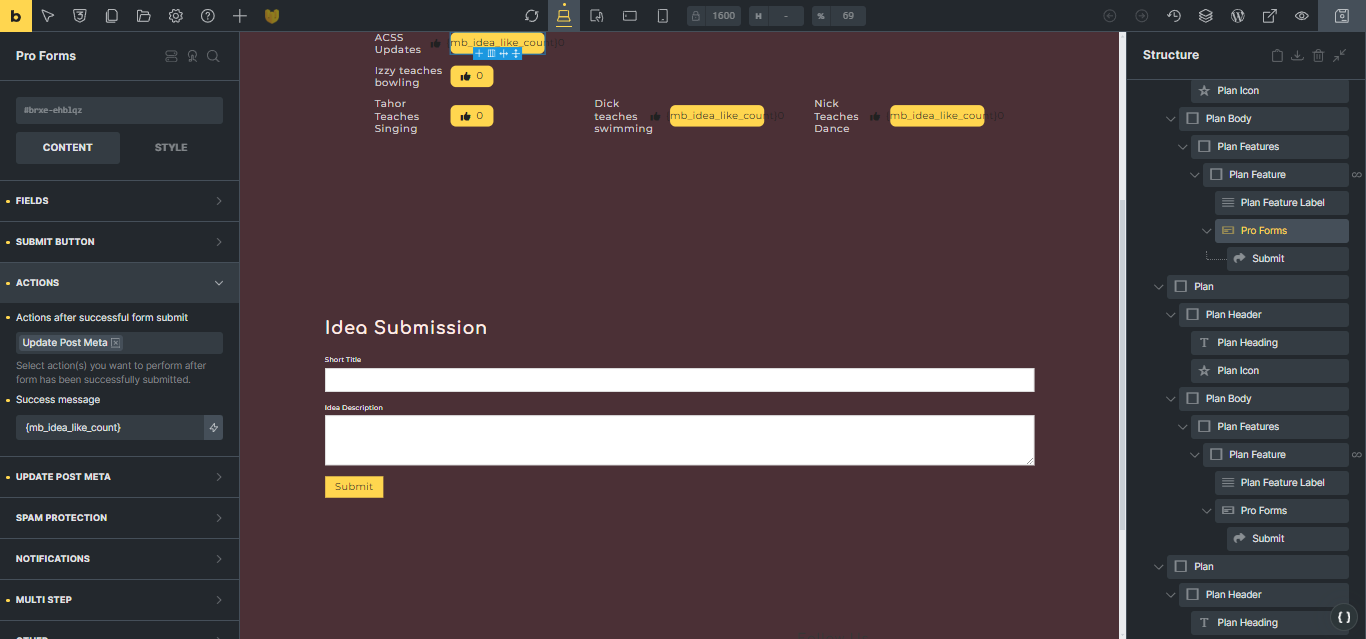Open the Pages panel in toolbar
The width and height of the screenshot is (1366, 639).
coord(112,16)
